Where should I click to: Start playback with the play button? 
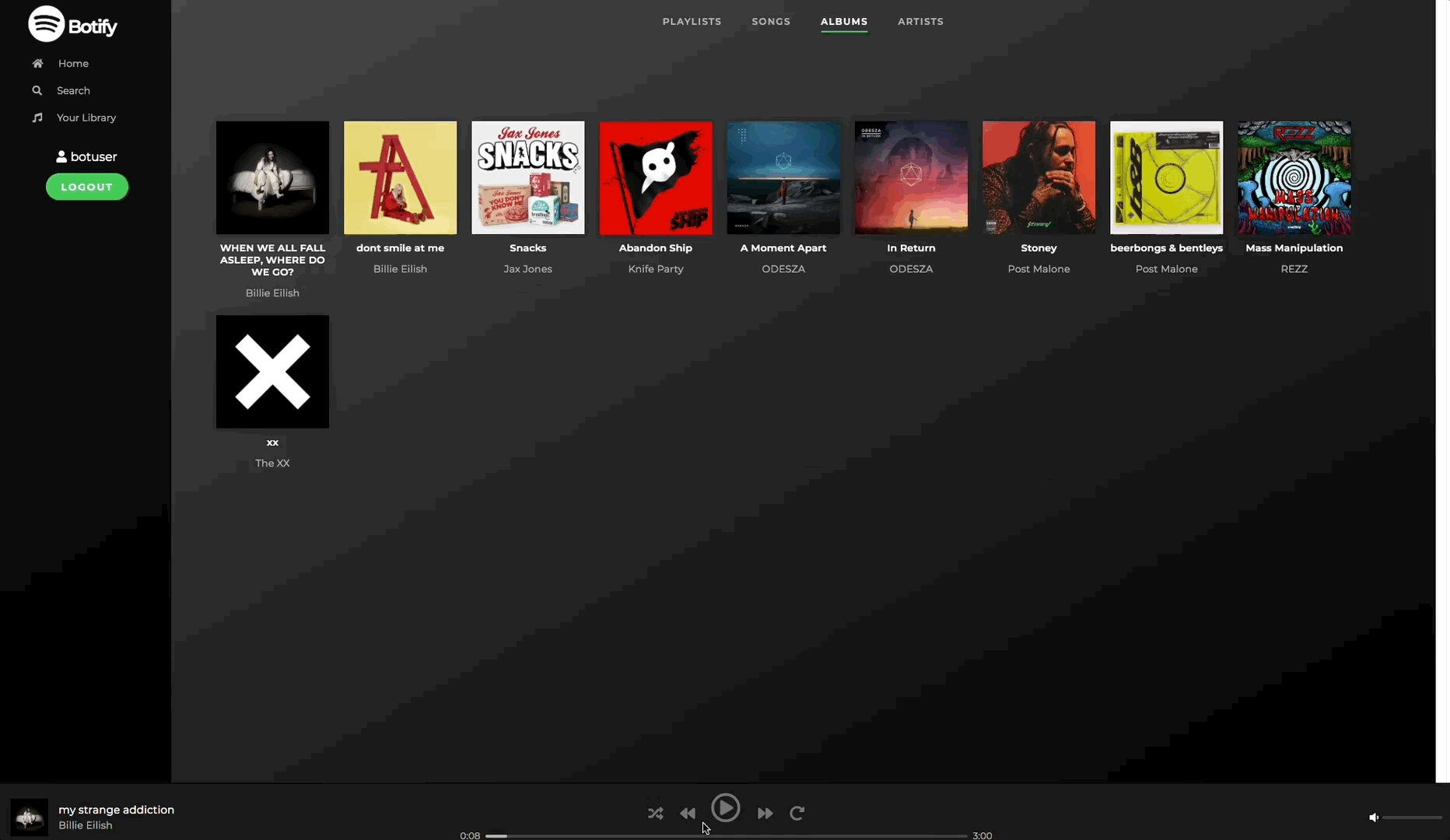725,808
